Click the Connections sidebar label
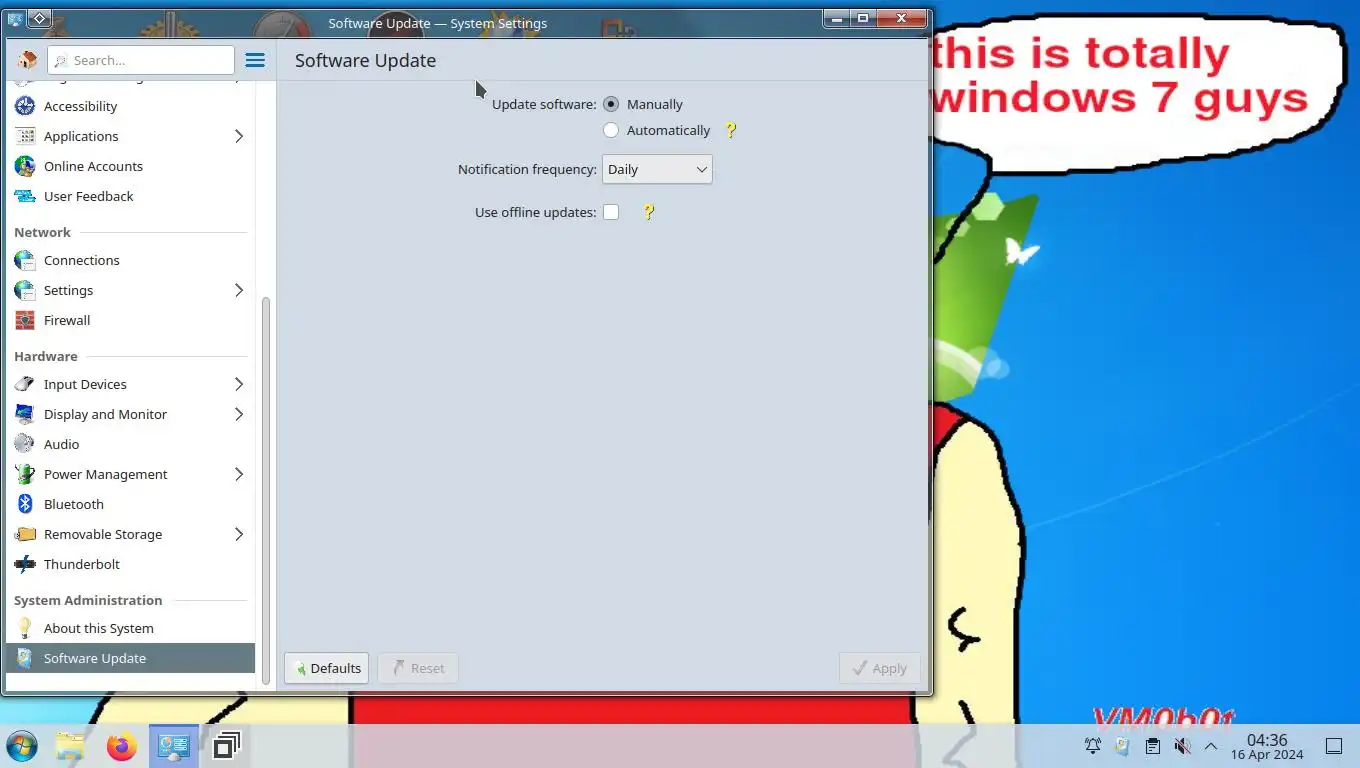The image size is (1360, 768). [82, 260]
